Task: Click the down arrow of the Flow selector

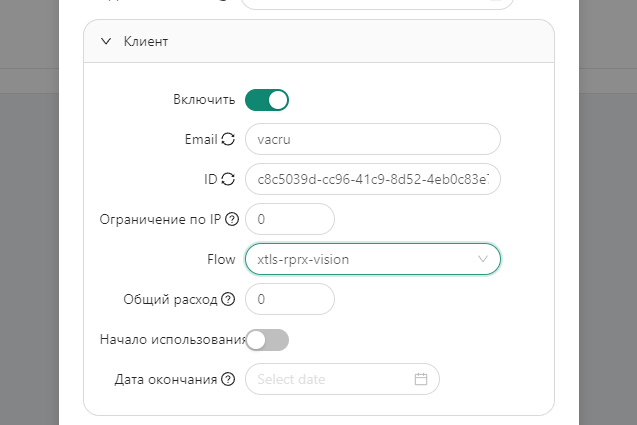Action: tap(483, 259)
